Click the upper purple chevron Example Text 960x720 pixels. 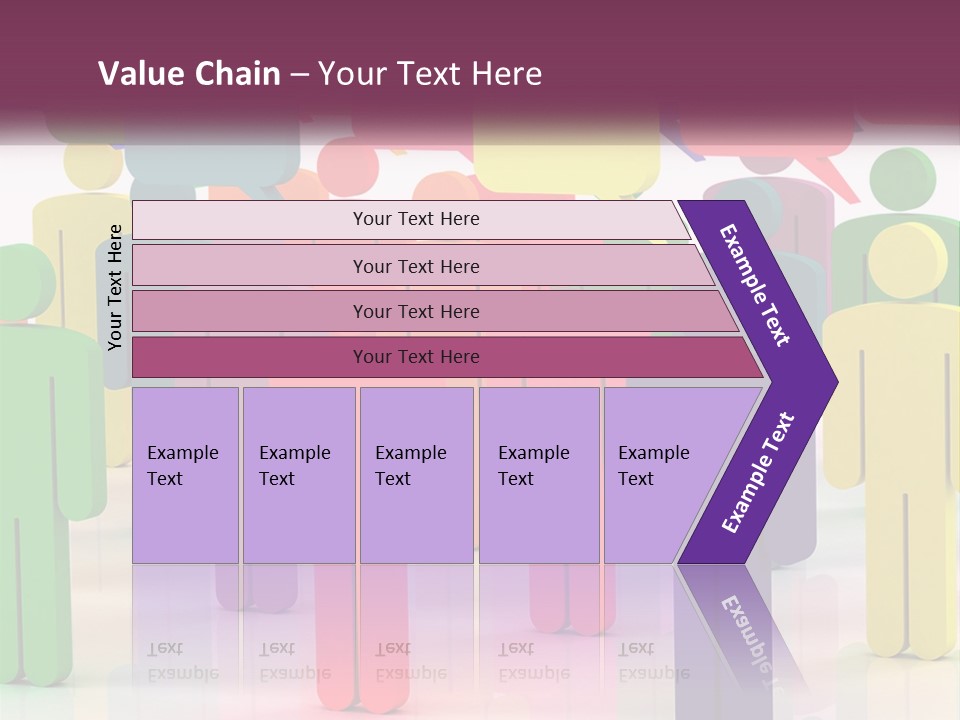click(x=754, y=285)
